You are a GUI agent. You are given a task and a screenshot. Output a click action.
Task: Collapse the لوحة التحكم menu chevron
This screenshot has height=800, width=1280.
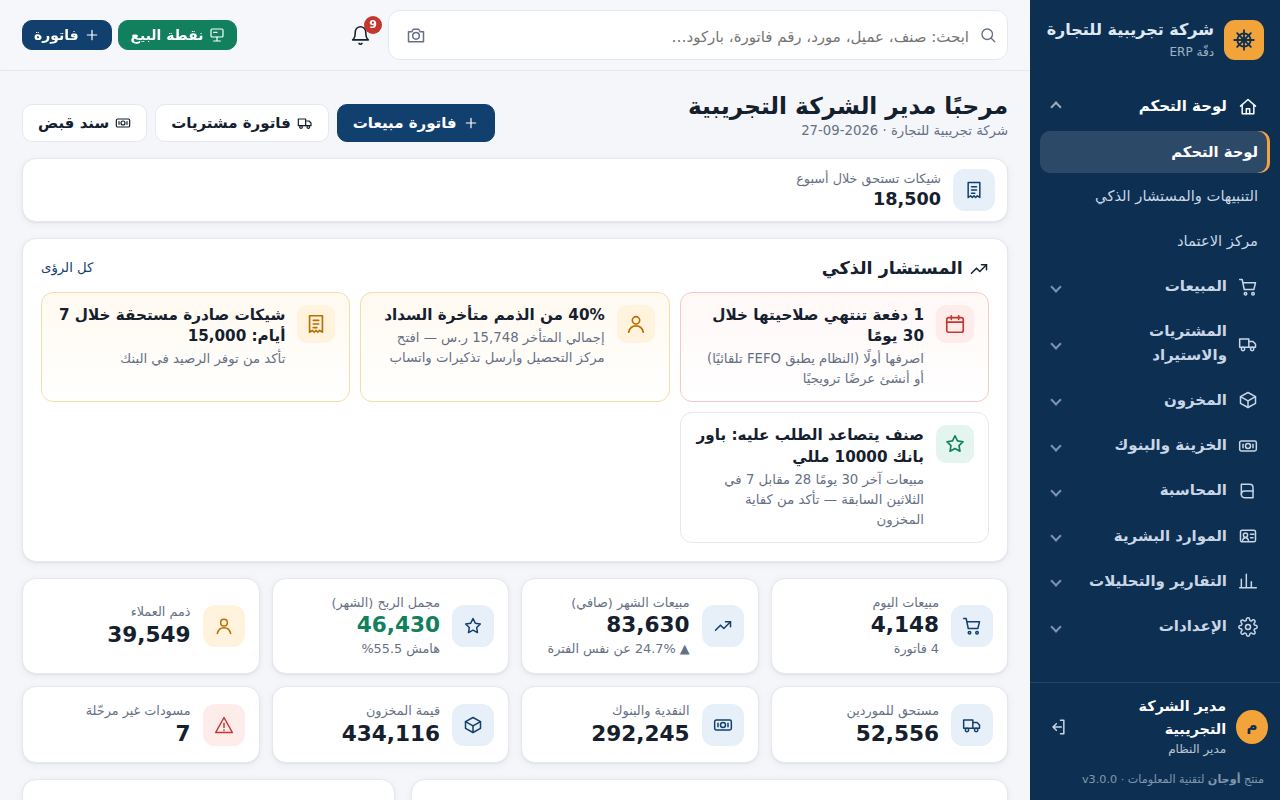coord(1055,106)
